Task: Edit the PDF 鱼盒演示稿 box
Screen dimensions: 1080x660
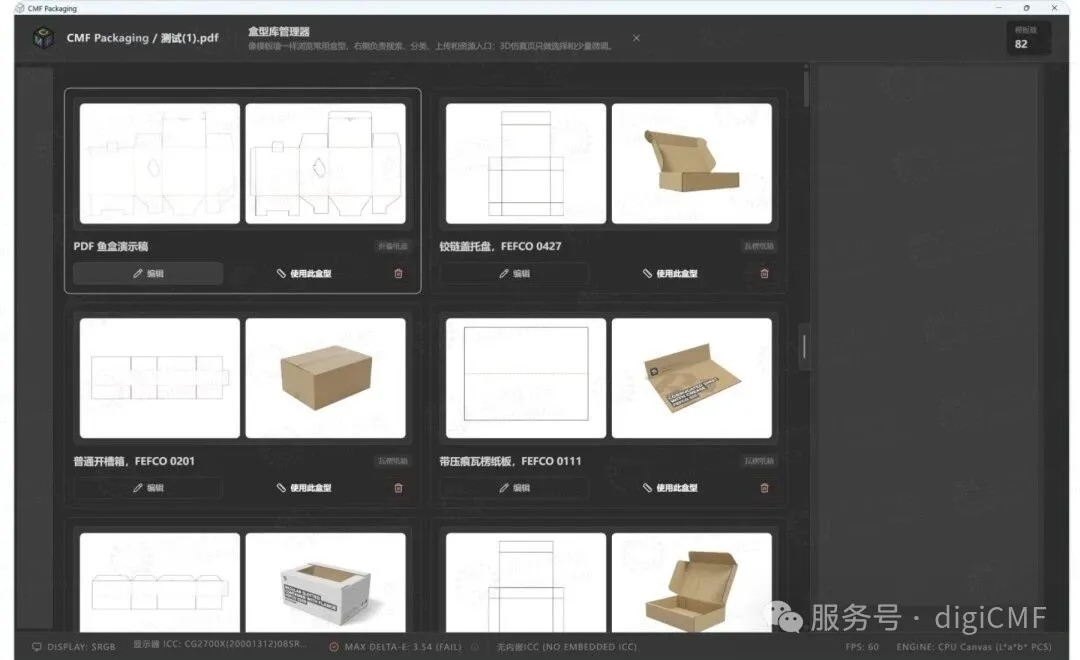Action: (x=148, y=274)
